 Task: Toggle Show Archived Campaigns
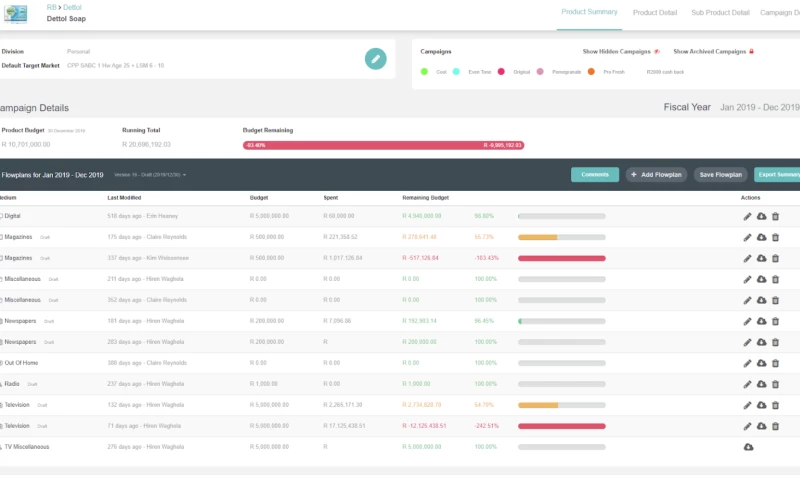[x=713, y=52]
